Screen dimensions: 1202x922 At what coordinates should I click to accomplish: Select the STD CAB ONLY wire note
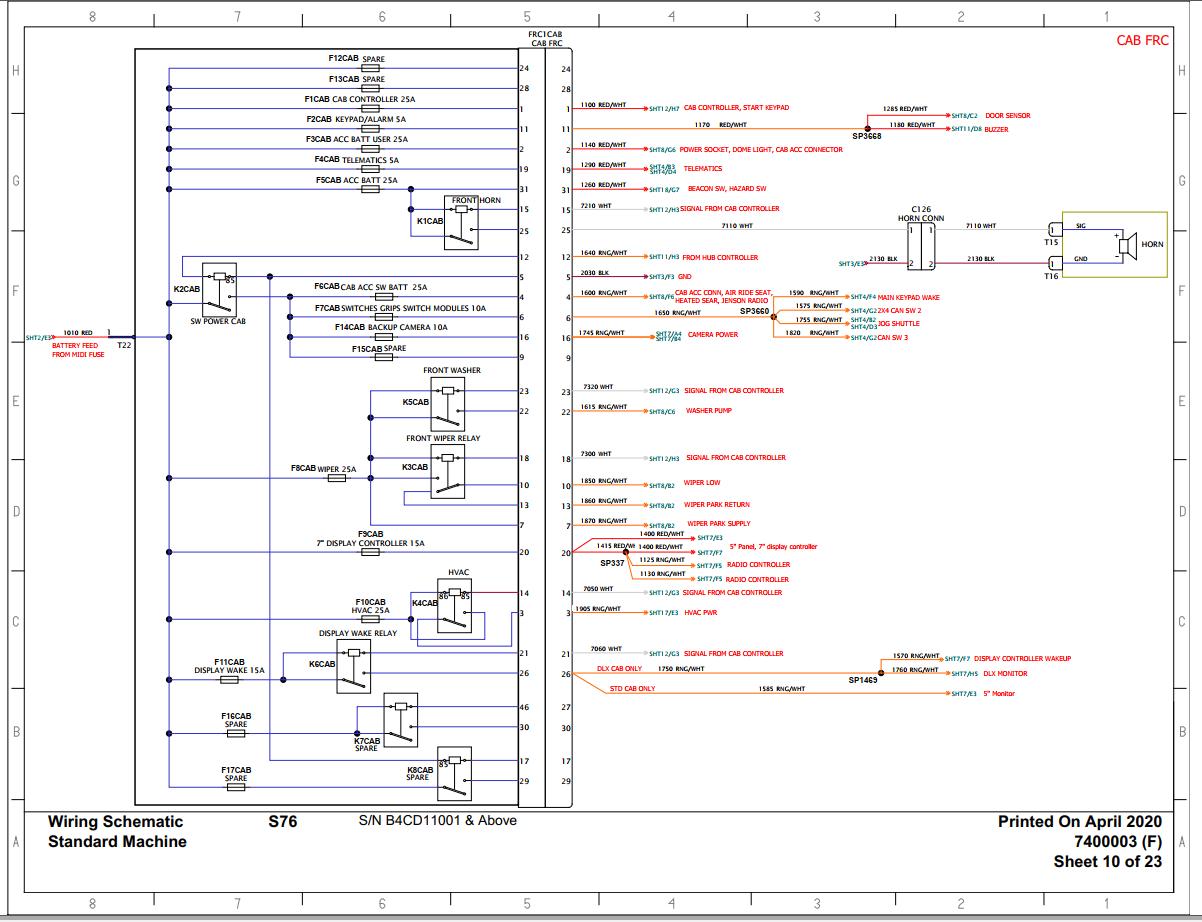(633, 689)
